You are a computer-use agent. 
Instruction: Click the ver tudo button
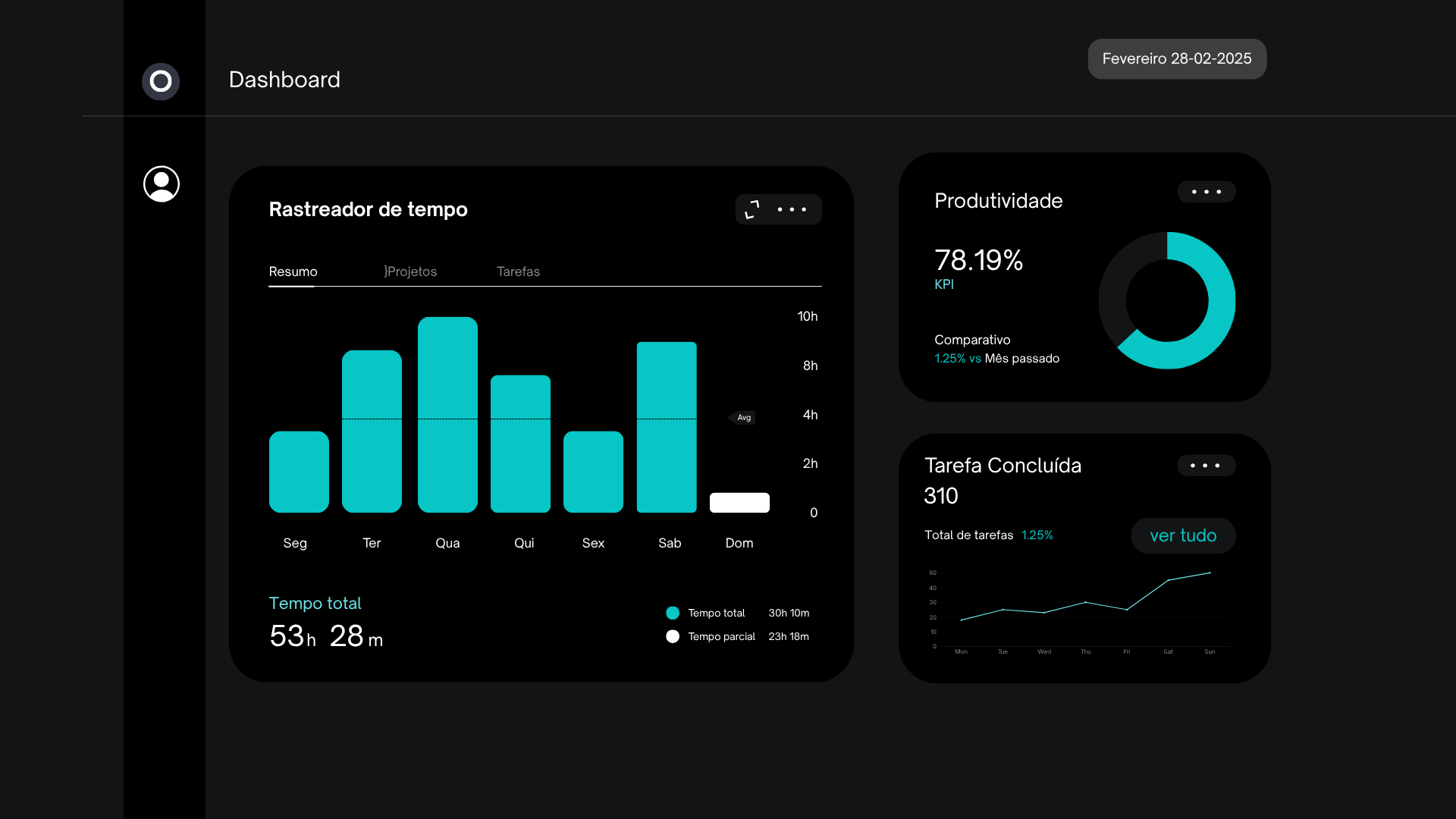pyautogui.click(x=1183, y=535)
